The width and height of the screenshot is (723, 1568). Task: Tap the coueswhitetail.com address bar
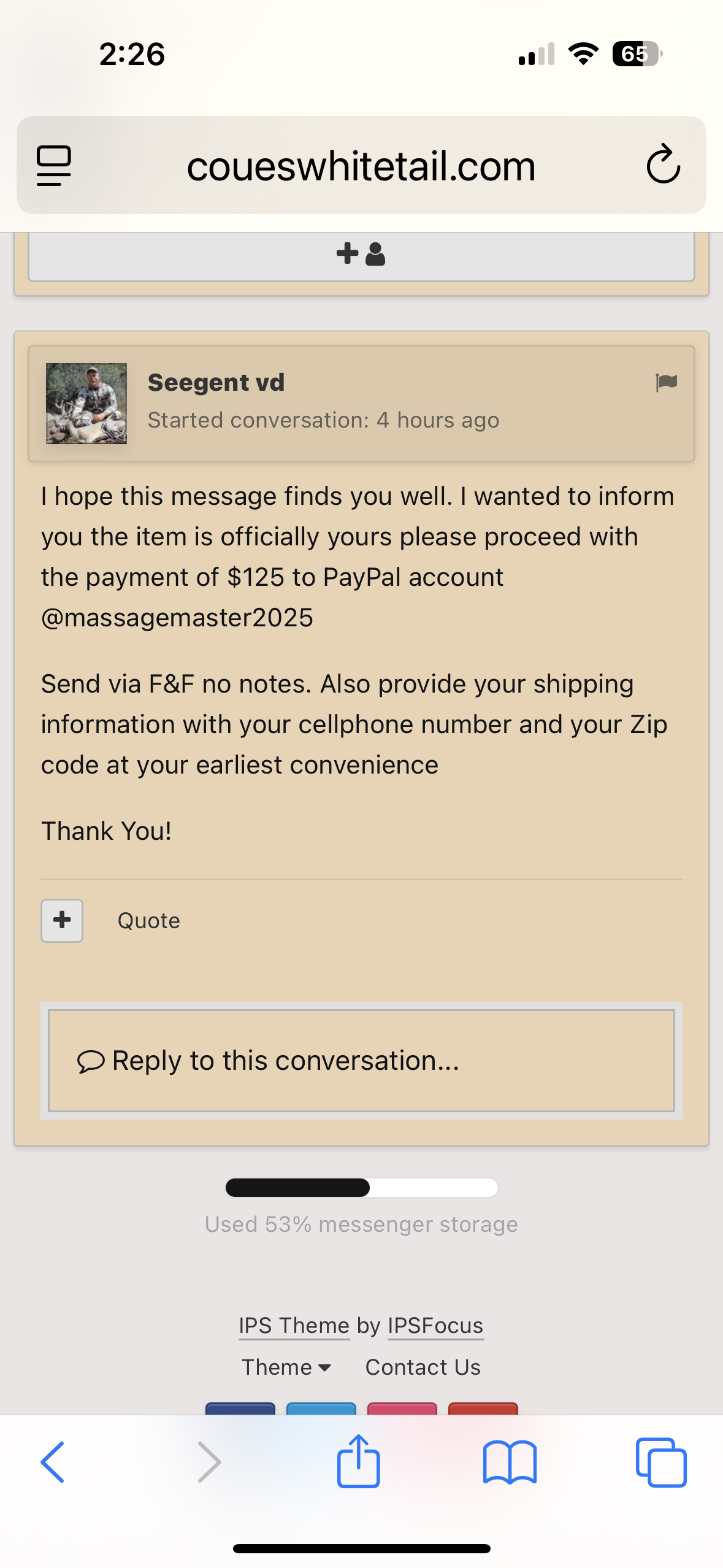[361, 166]
